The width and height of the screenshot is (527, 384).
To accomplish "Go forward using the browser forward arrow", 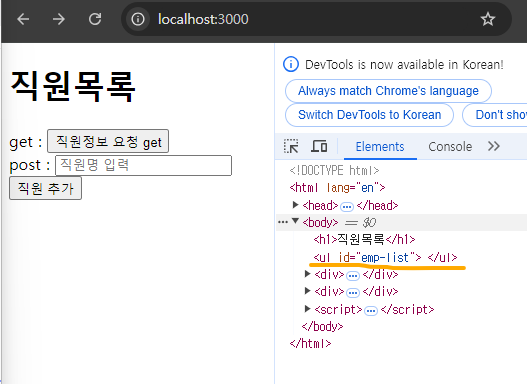I will [59, 19].
